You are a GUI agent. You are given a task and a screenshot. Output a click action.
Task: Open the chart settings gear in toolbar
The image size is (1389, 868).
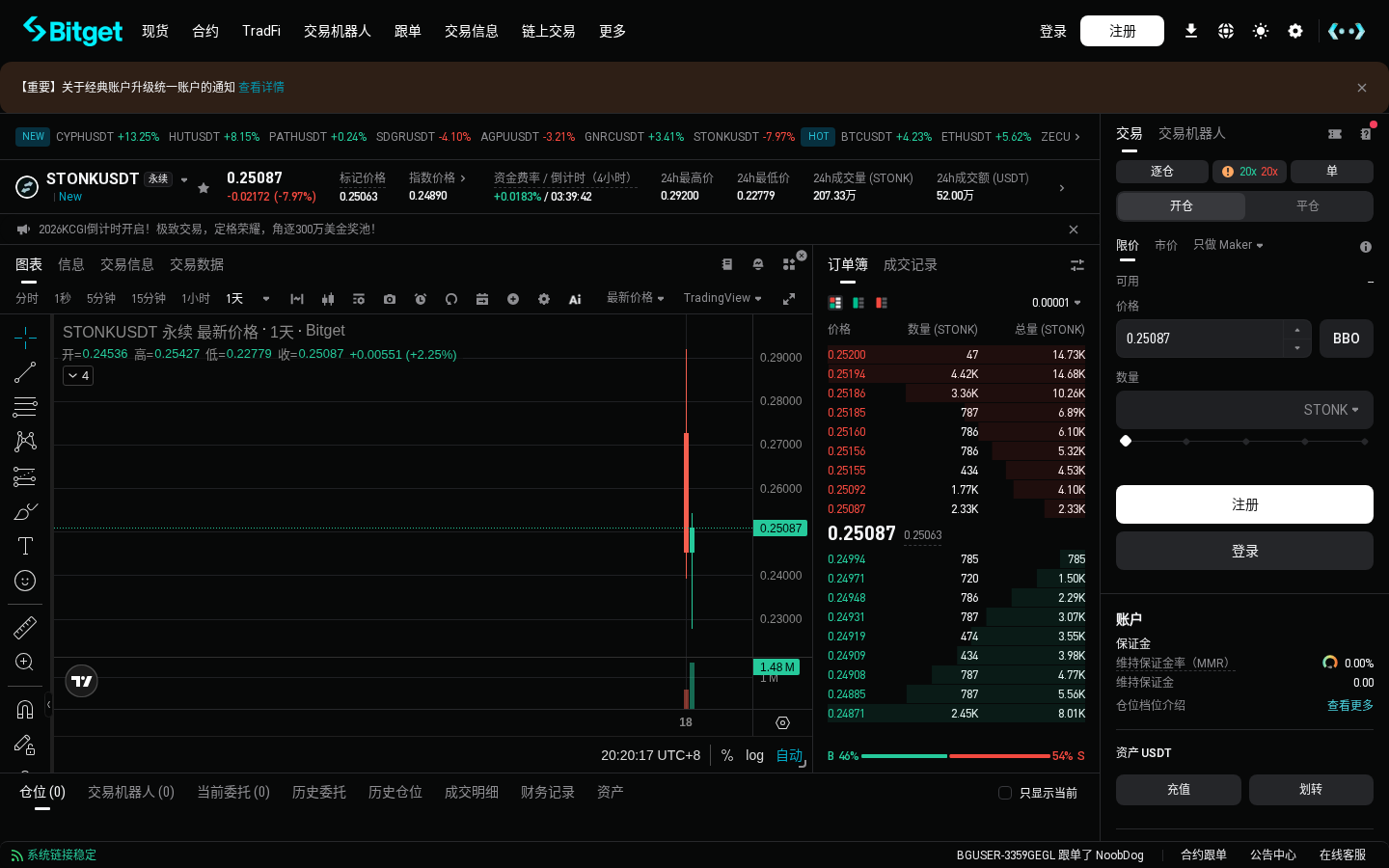tap(544, 299)
